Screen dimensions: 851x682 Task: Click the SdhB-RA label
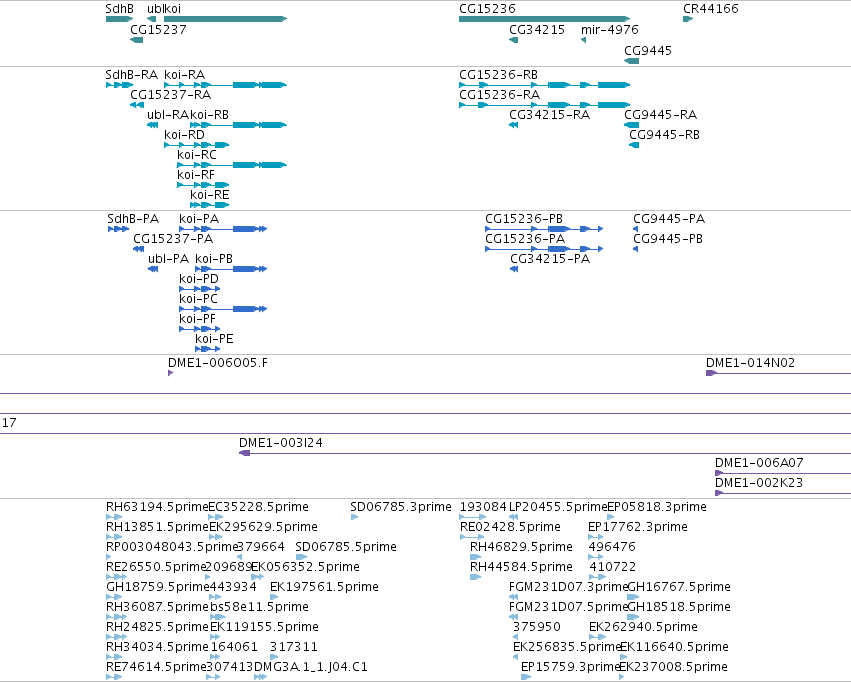[132, 74]
